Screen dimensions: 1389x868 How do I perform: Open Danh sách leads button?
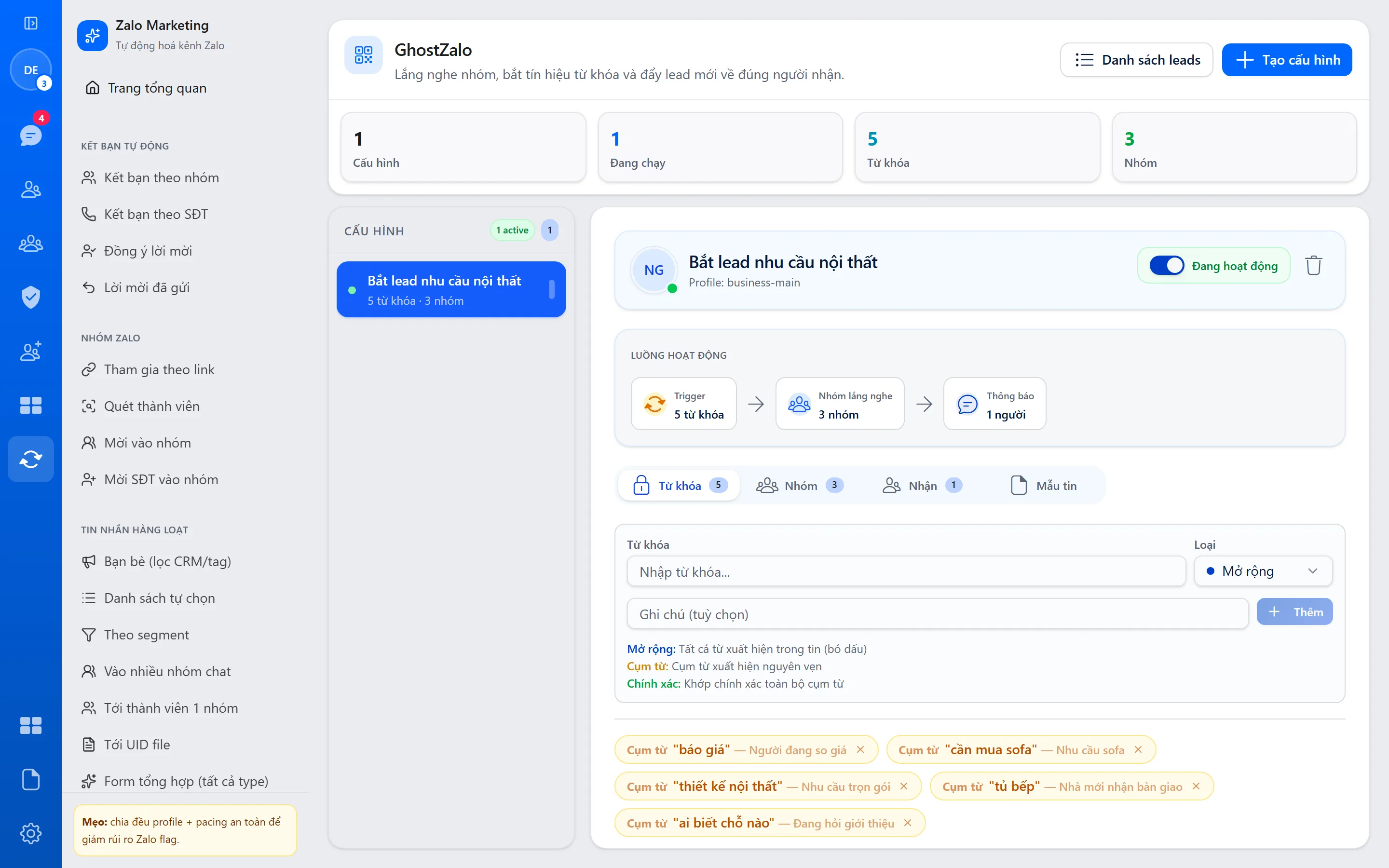(1136, 60)
